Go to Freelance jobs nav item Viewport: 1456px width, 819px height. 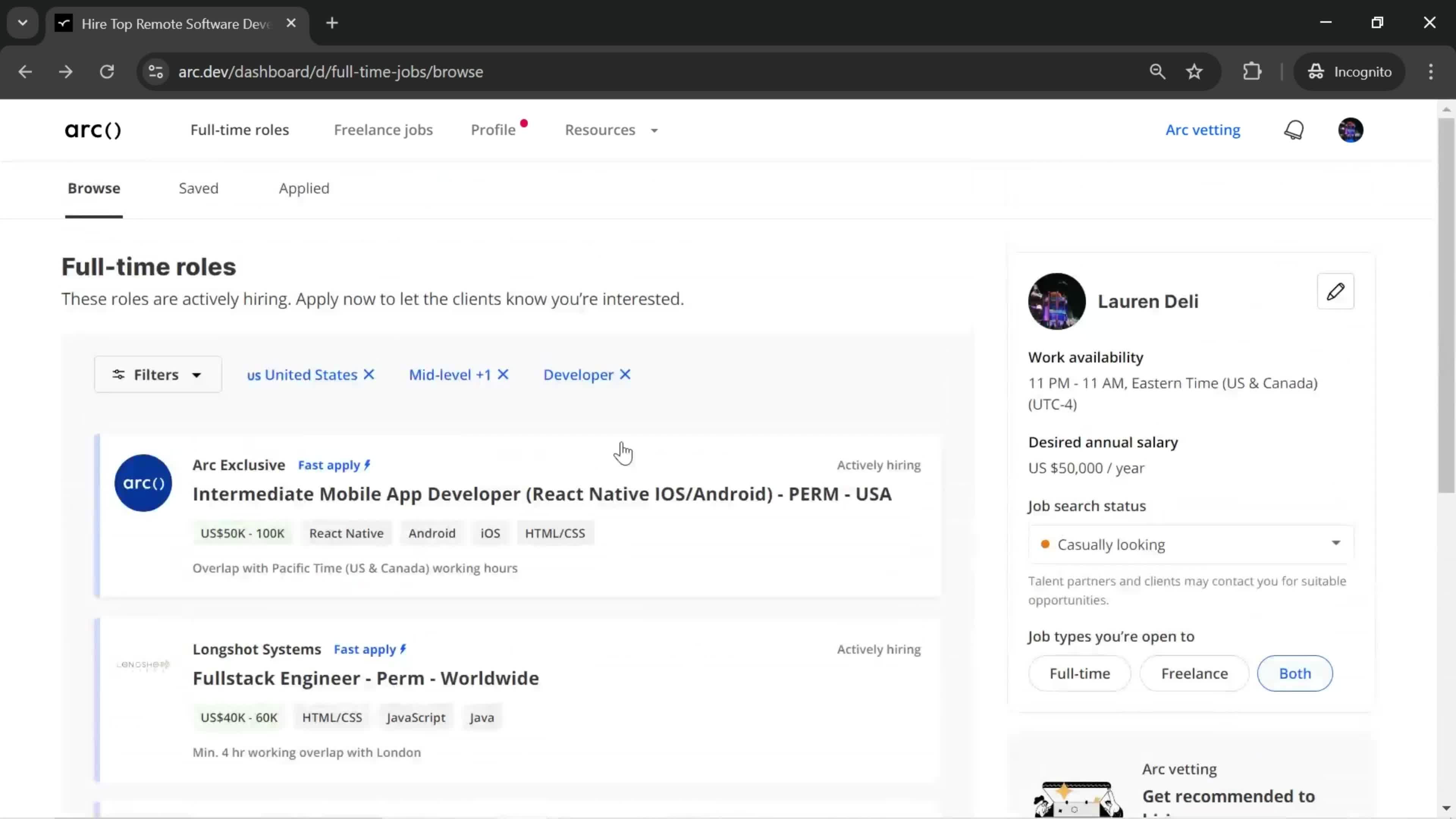coord(383,130)
